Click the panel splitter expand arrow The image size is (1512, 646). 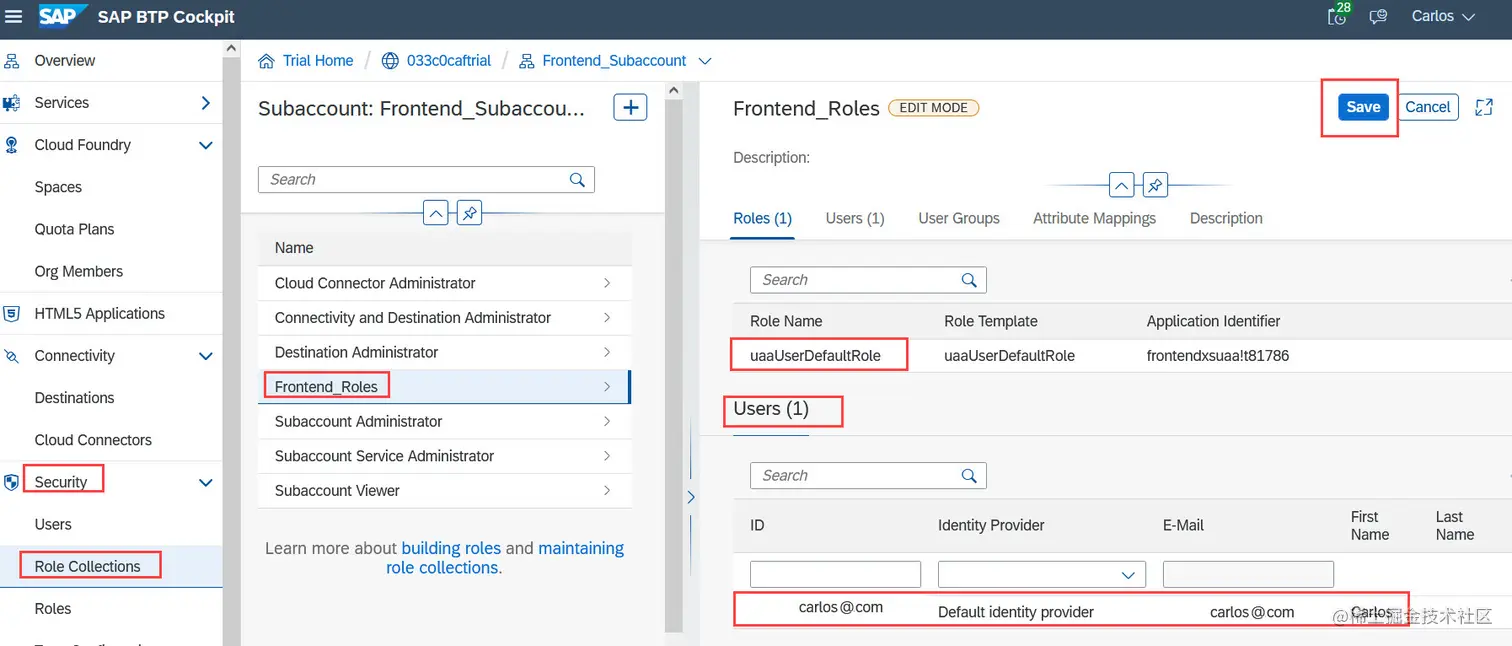pyautogui.click(x=690, y=497)
